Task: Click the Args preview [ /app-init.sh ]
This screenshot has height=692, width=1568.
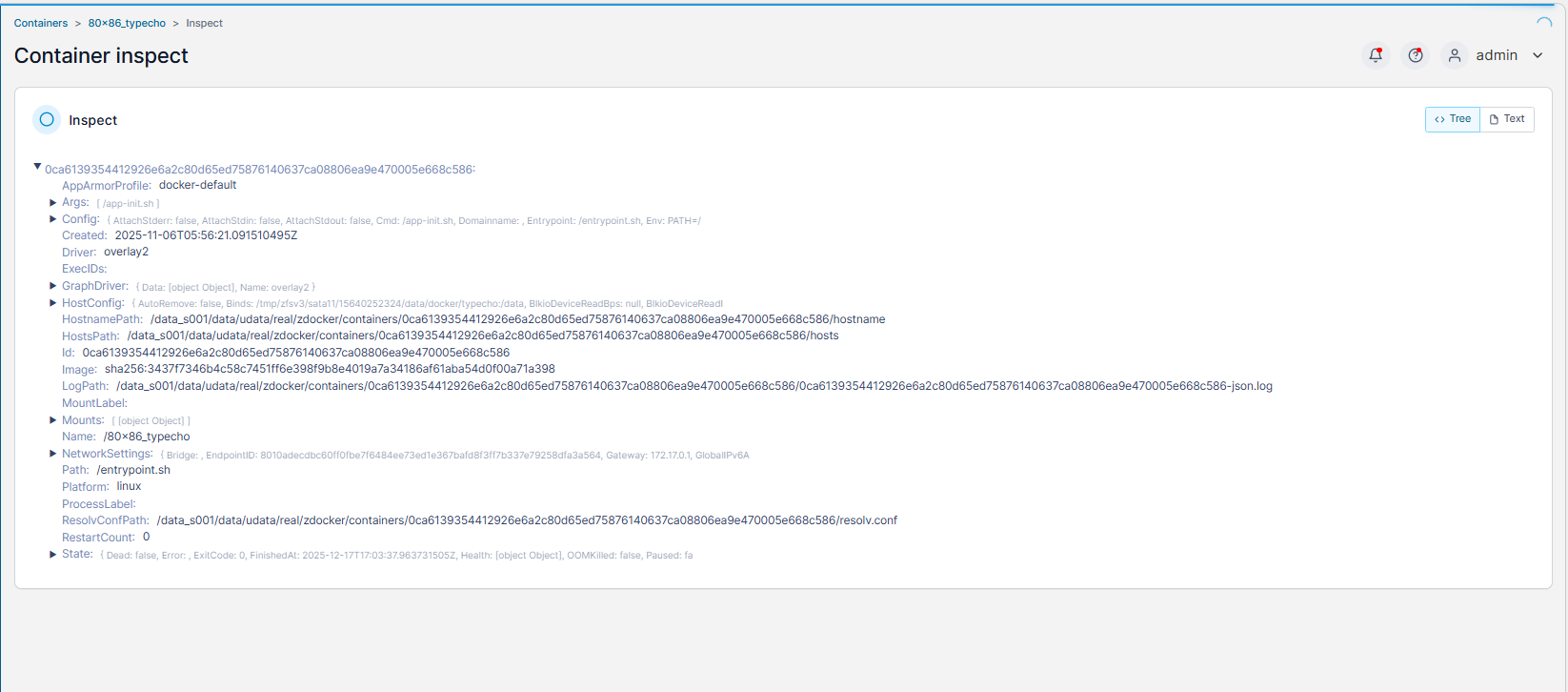Action: [128, 203]
